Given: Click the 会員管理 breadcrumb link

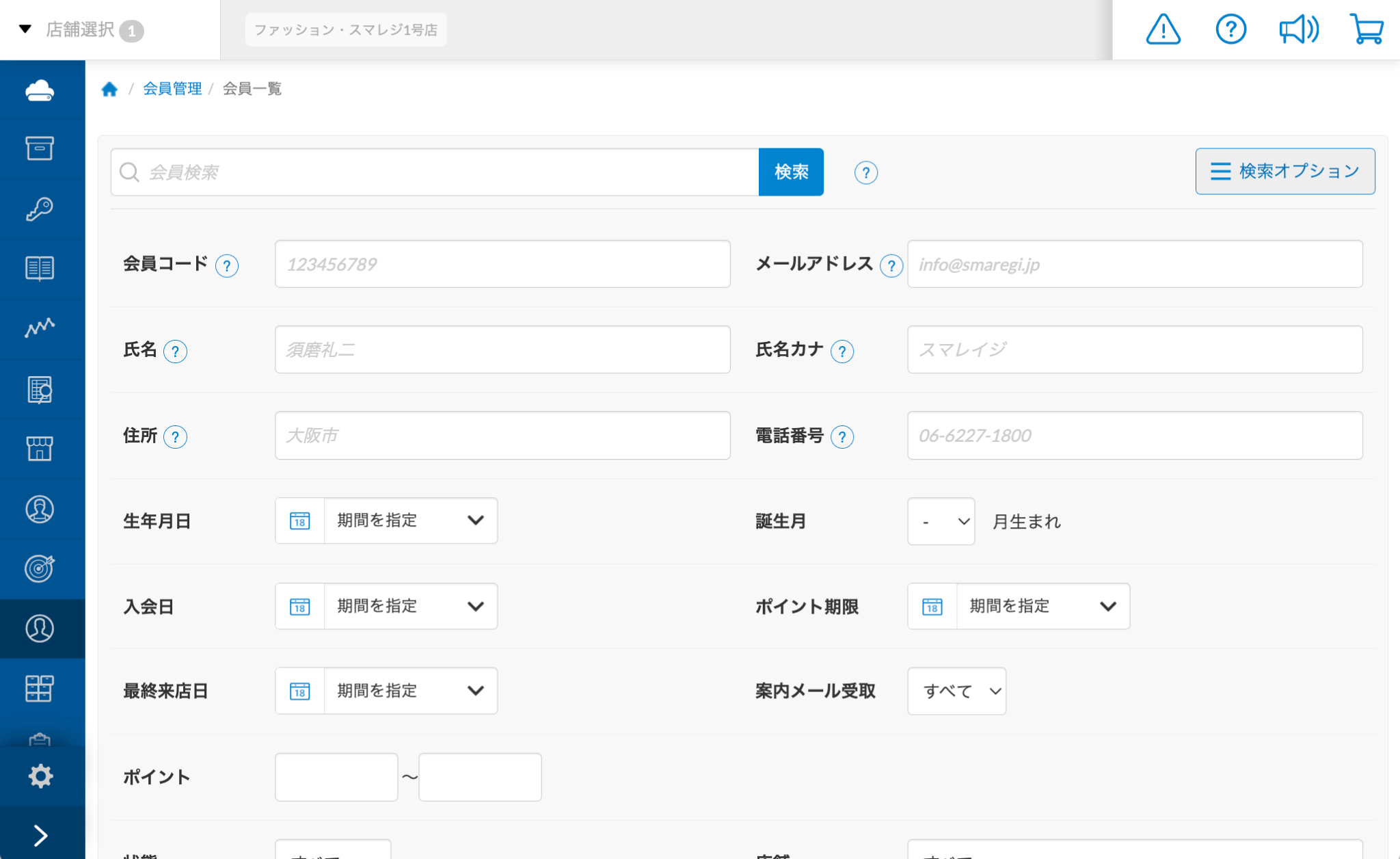Looking at the screenshot, I should 172,89.
